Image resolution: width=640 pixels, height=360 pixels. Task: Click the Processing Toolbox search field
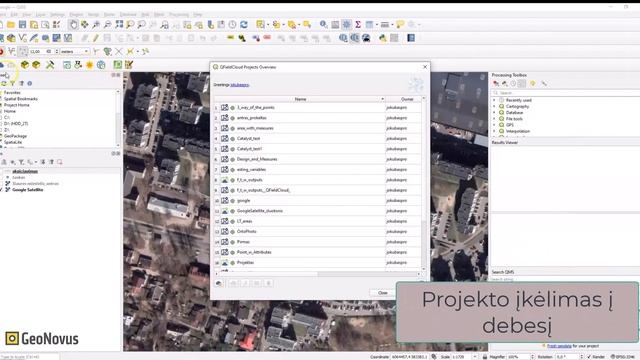pyautogui.click(x=567, y=93)
